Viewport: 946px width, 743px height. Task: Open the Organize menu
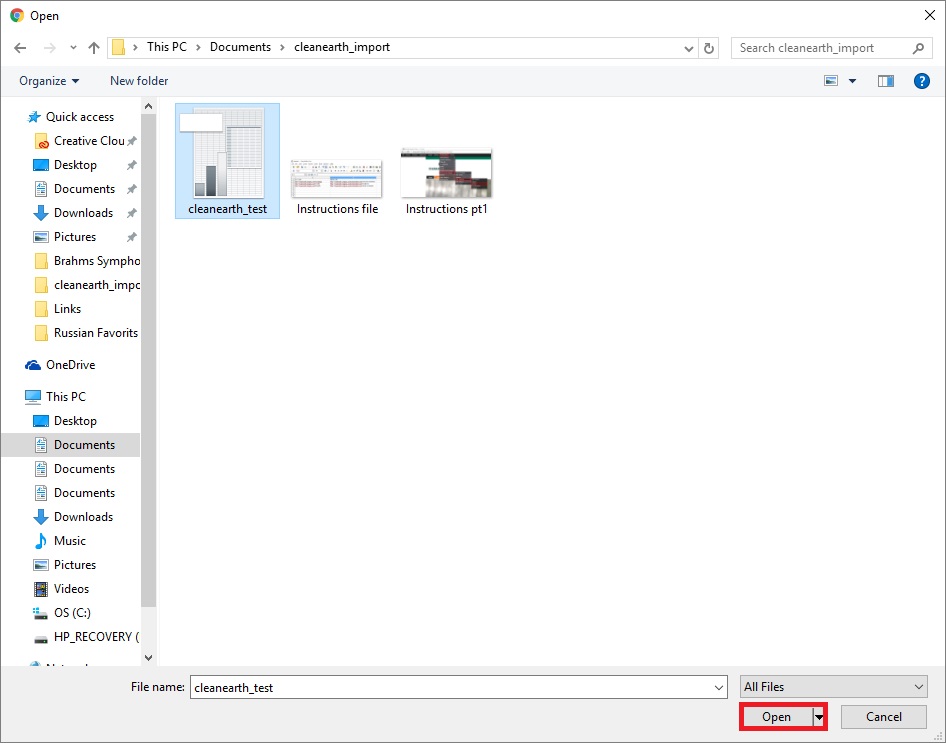(x=49, y=81)
